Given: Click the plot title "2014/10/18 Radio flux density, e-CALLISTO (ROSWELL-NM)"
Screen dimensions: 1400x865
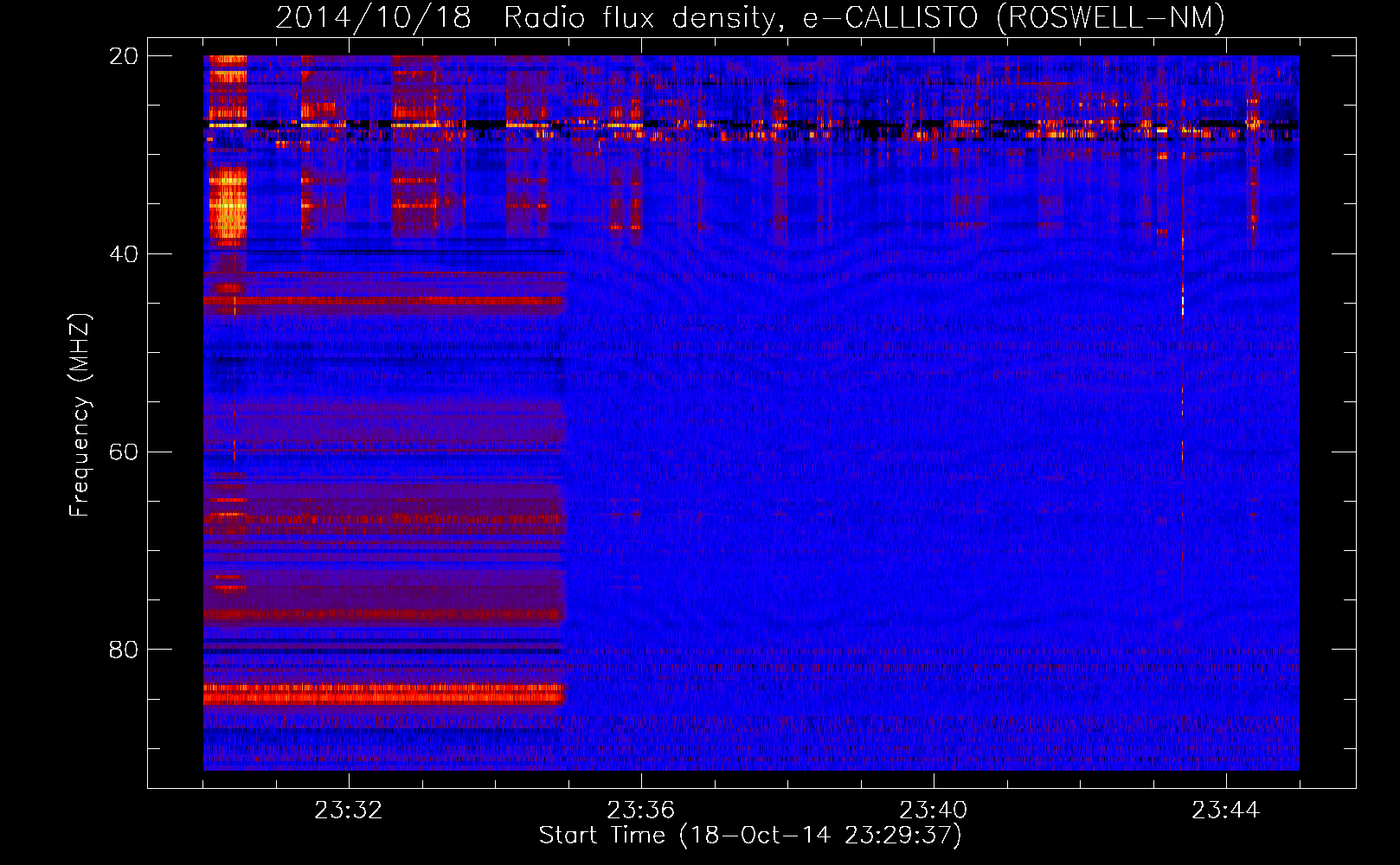Looking at the screenshot, I should (x=750, y=17).
